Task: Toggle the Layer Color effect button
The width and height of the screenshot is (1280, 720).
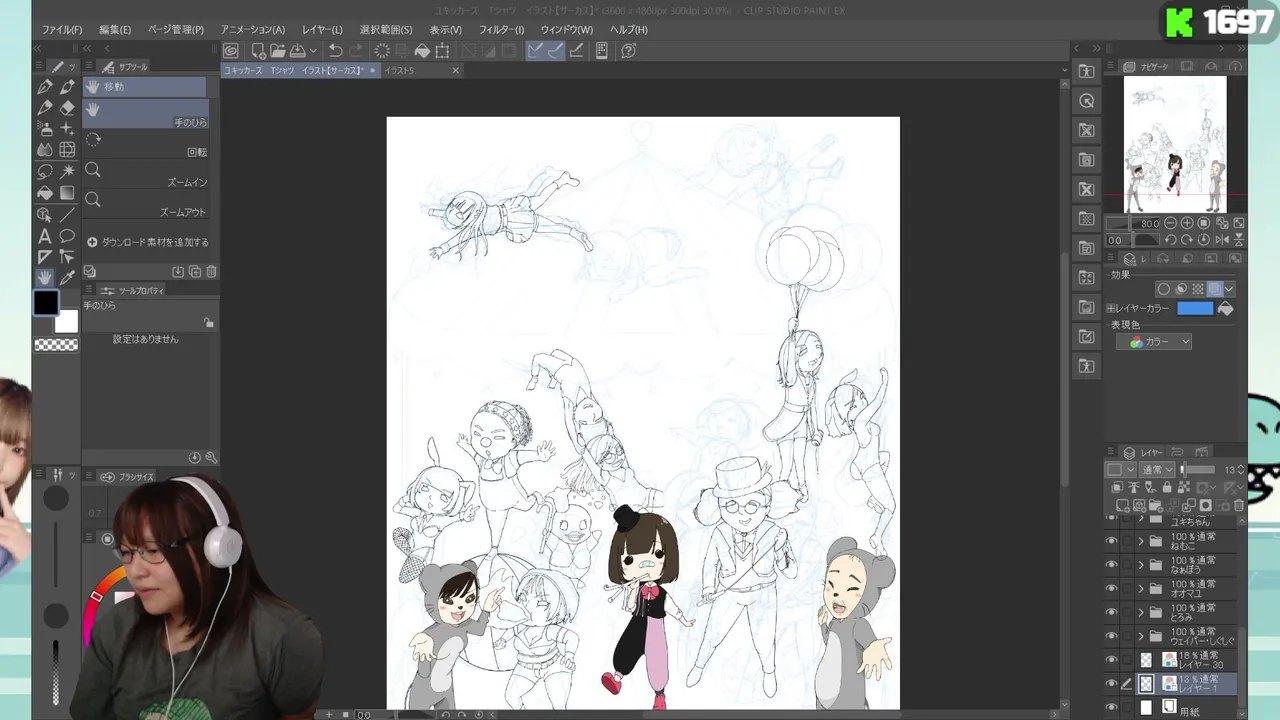Action: 1214,289
